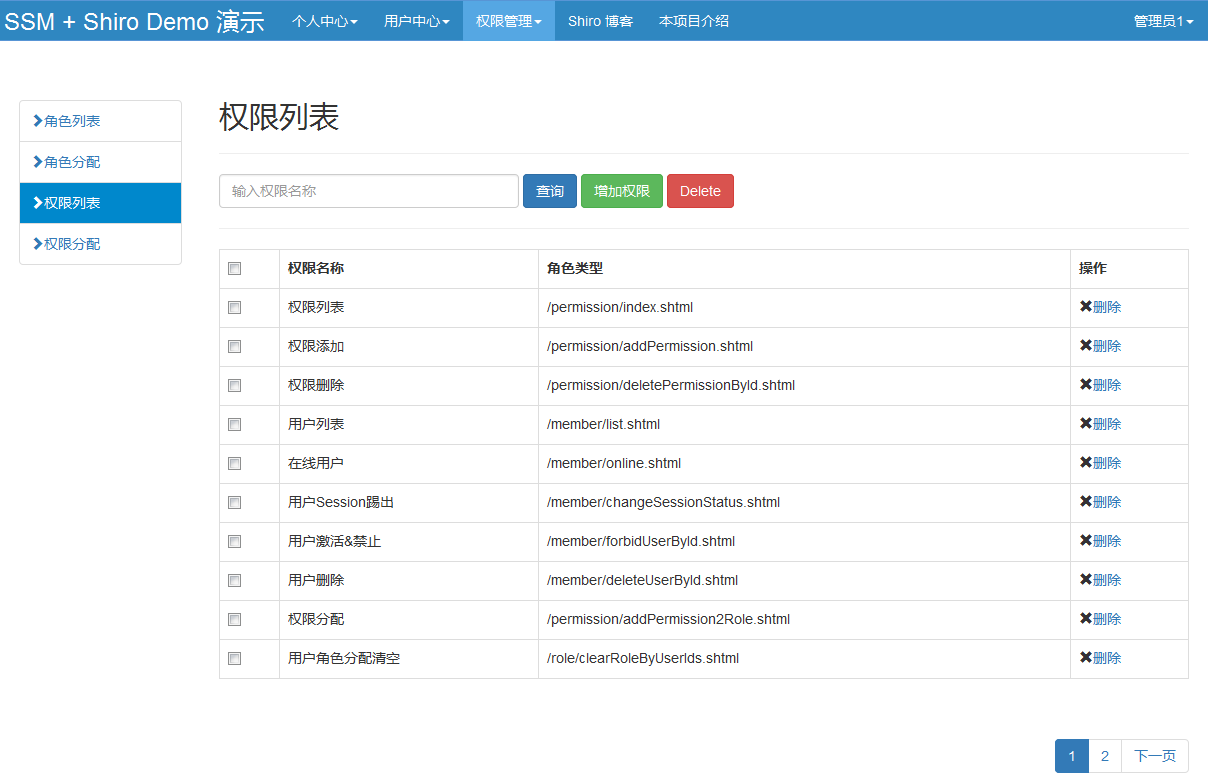
Task: Open the 个人中心 dropdown menu
Action: [x=324, y=21]
